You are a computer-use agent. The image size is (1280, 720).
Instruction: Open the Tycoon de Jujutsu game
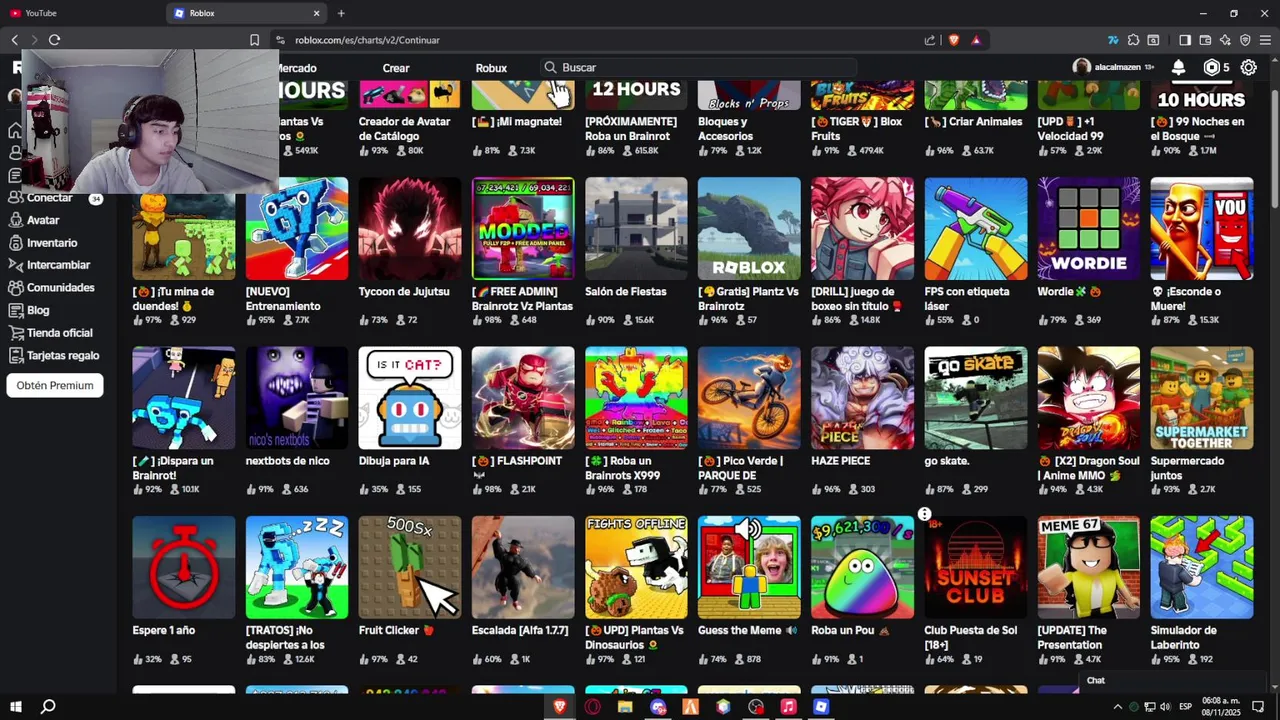pyautogui.click(x=409, y=229)
